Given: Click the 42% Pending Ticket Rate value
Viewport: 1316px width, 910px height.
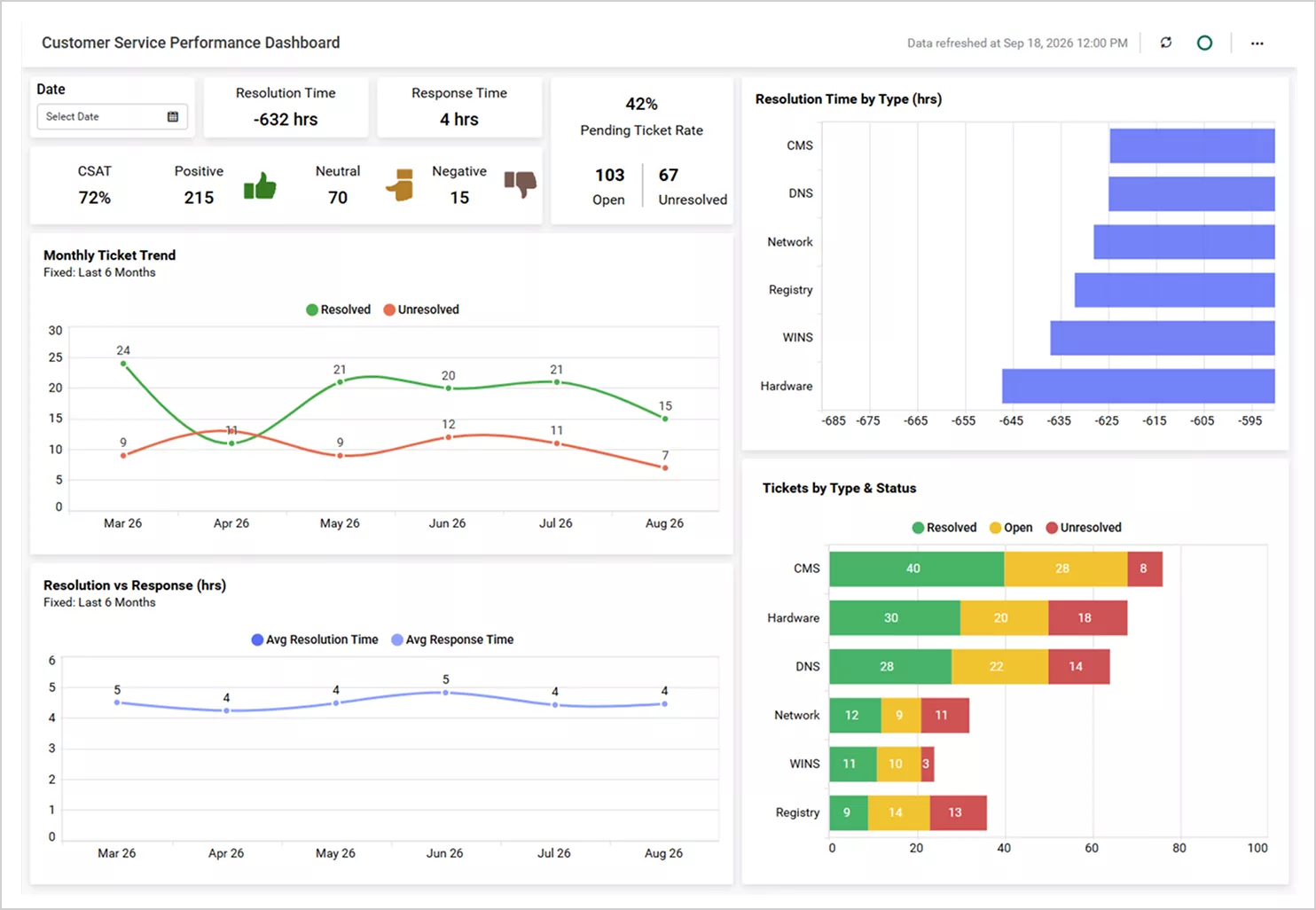Looking at the screenshot, I should click(x=641, y=104).
